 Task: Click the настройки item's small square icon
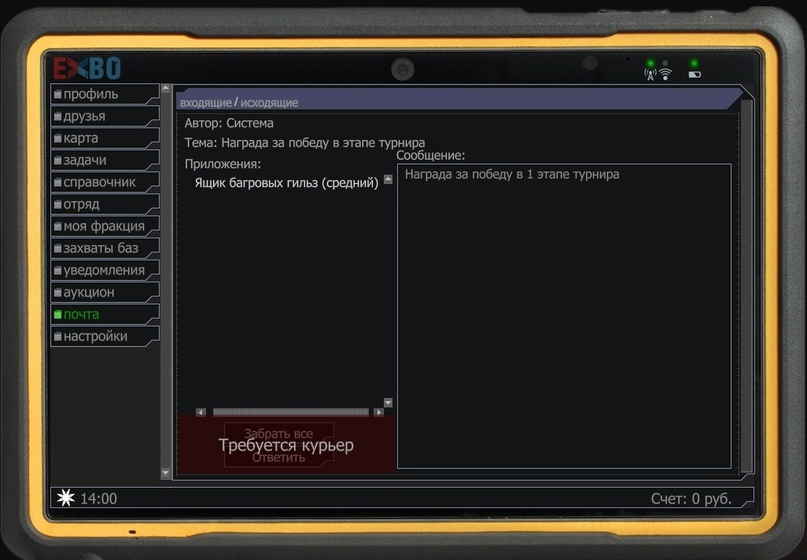(x=58, y=337)
